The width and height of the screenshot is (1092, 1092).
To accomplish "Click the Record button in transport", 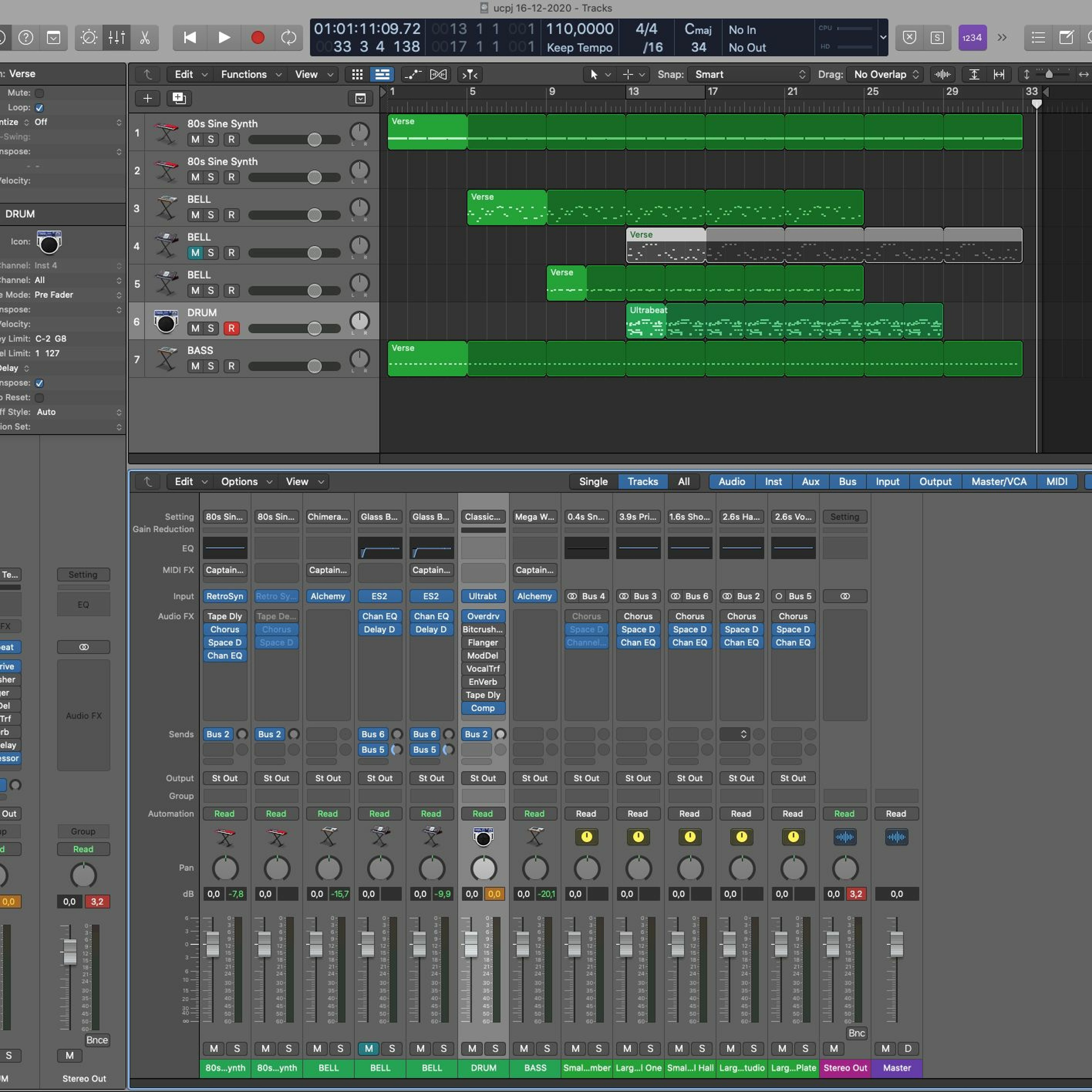I will [x=257, y=38].
